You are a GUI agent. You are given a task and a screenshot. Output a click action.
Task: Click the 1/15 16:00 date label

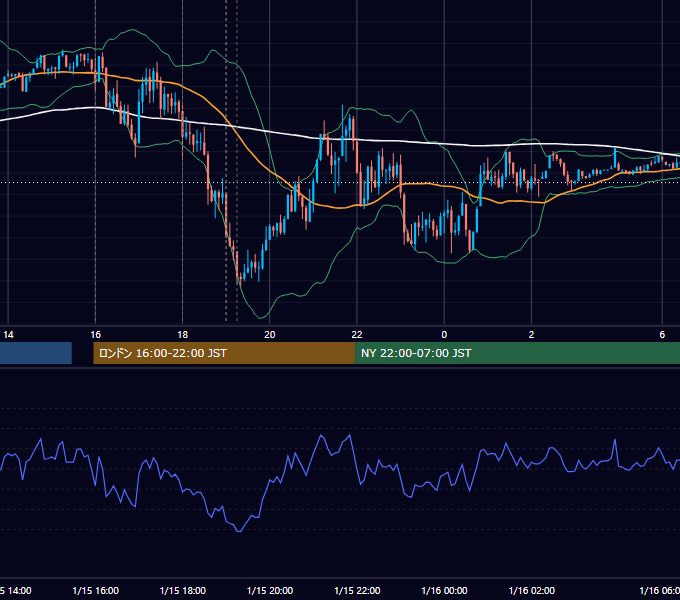coord(95,590)
